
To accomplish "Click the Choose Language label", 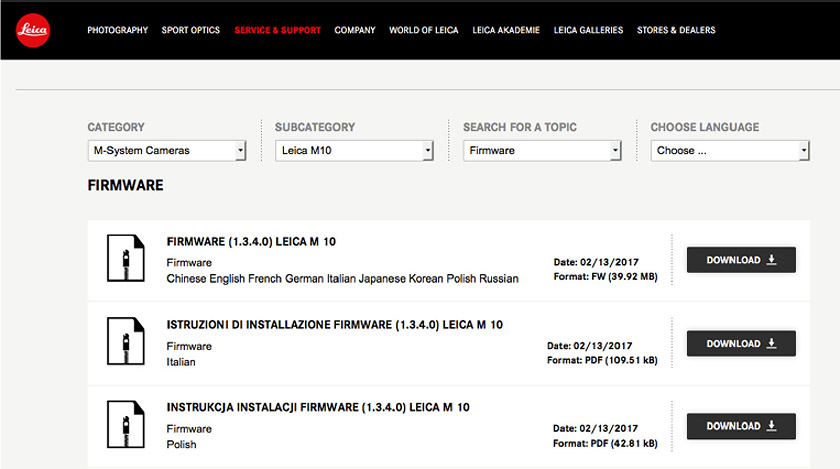I will point(705,127).
